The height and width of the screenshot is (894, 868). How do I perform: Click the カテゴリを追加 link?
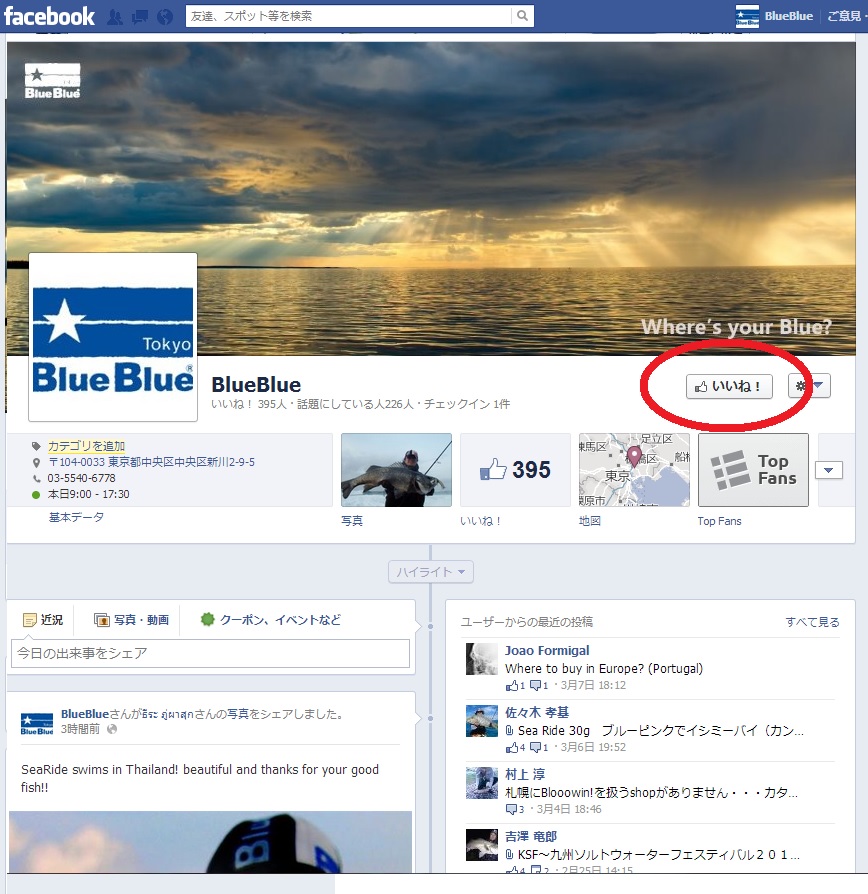point(86,446)
